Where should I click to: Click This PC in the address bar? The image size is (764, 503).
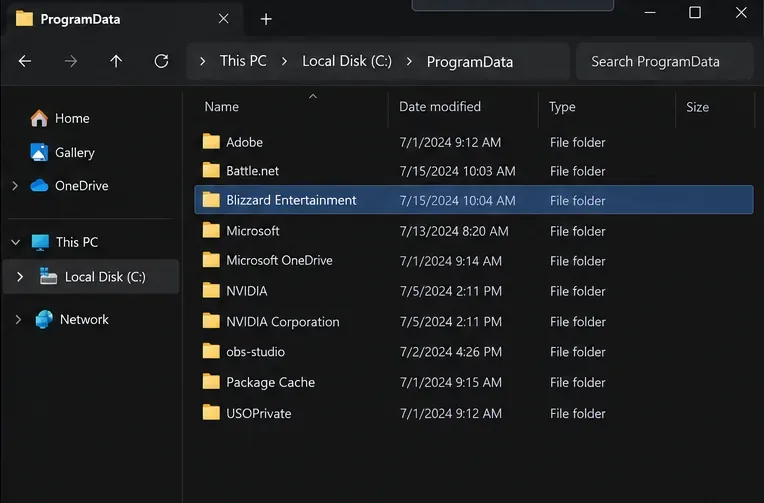point(243,61)
